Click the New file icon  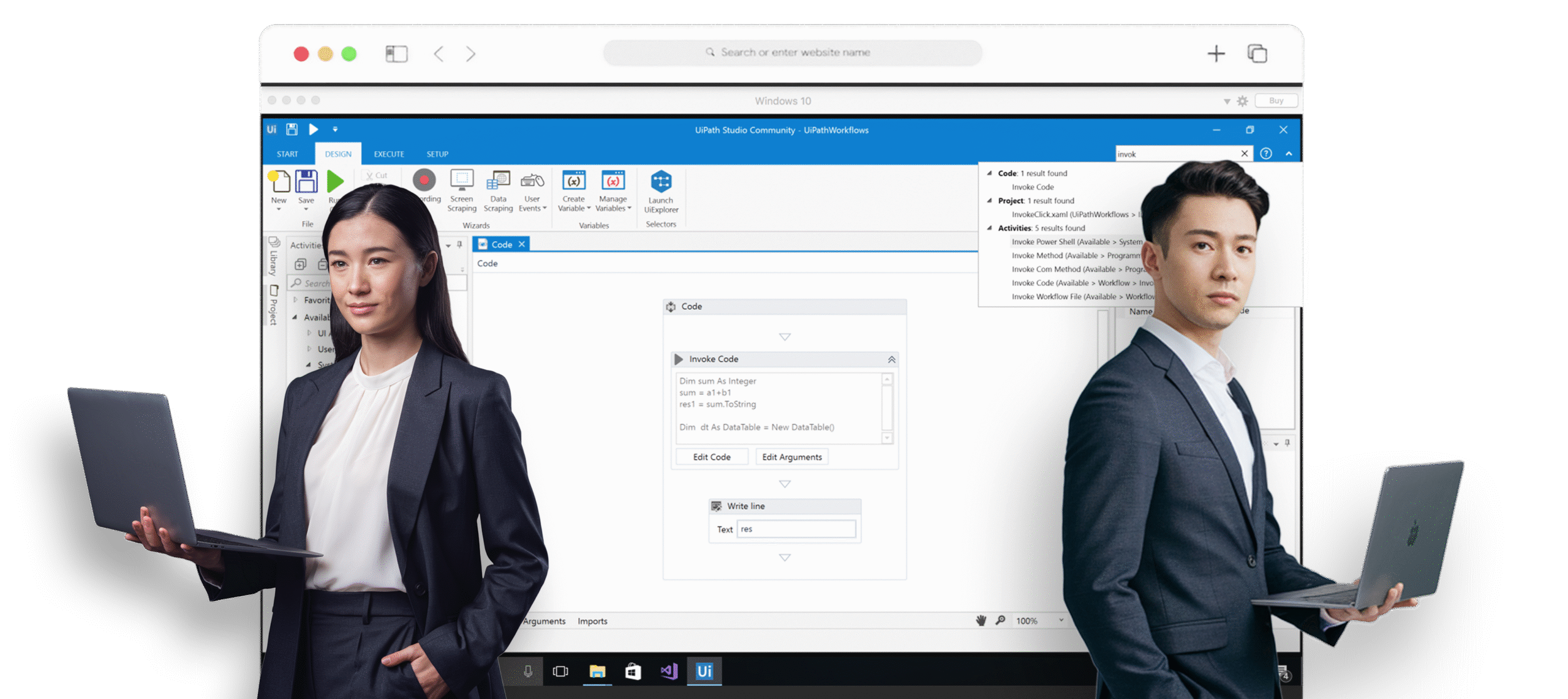coord(279,182)
